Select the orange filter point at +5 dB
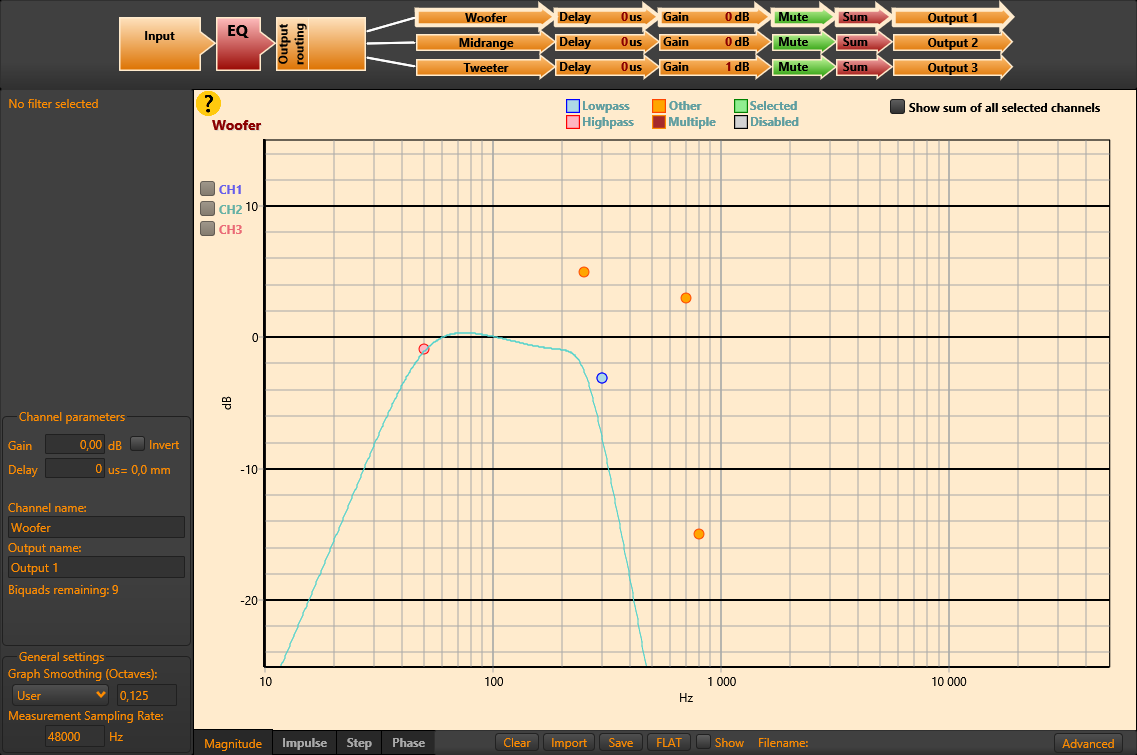The height and width of the screenshot is (755, 1137). (584, 272)
